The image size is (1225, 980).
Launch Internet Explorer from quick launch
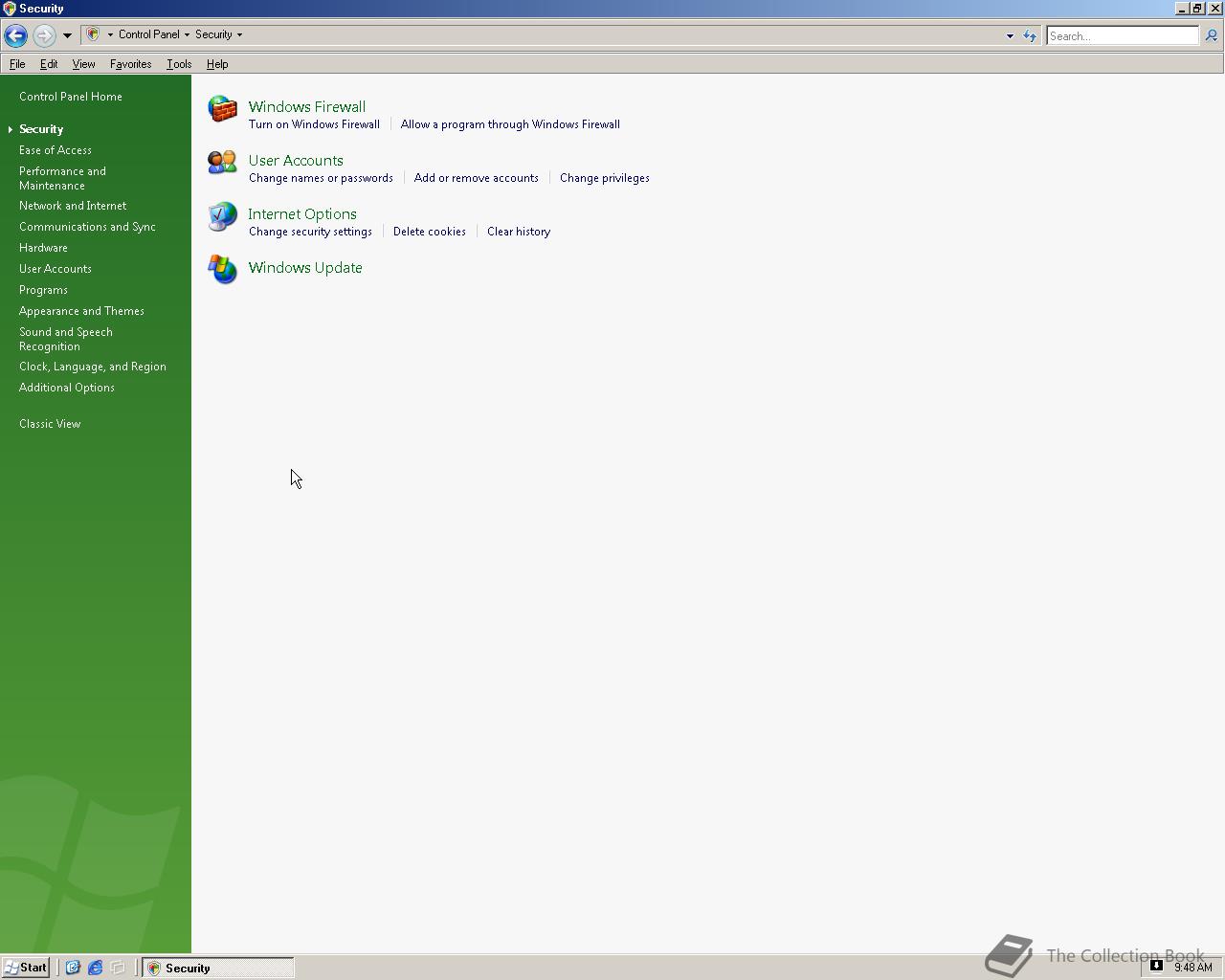tap(95, 968)
